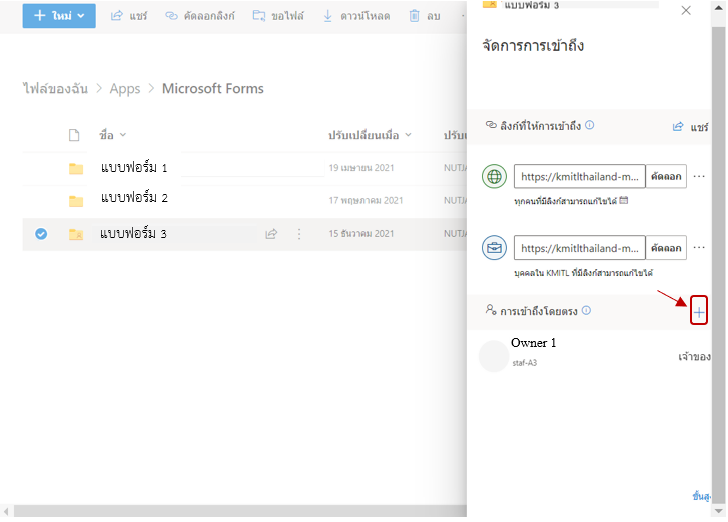
Task: Go to Apps in the breadcrumb
Action: (125, 89)
